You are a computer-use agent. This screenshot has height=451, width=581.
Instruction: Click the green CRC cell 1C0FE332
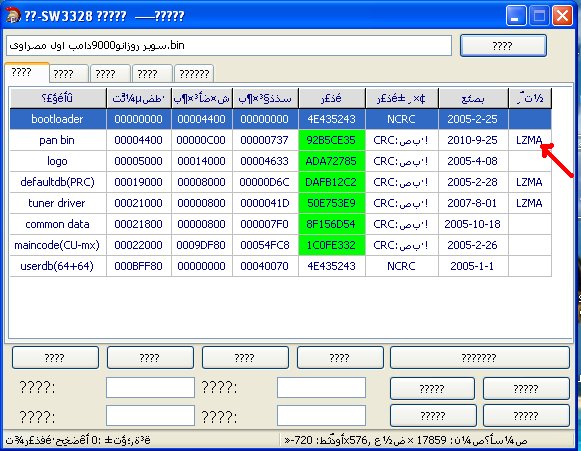pos(332,245)
